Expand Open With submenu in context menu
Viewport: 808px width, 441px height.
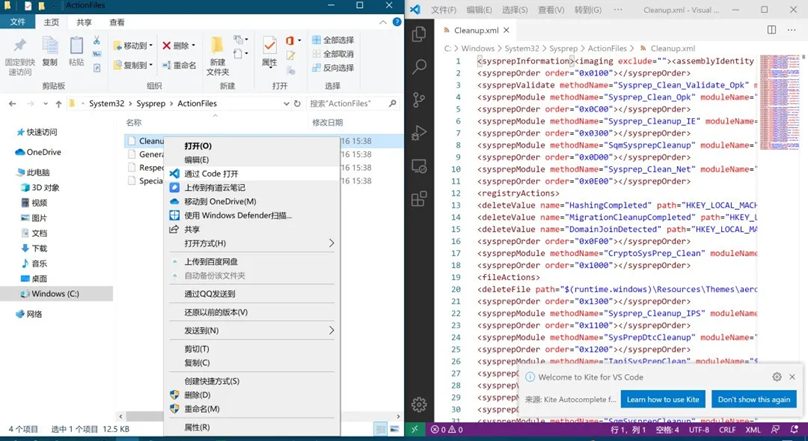331,243
